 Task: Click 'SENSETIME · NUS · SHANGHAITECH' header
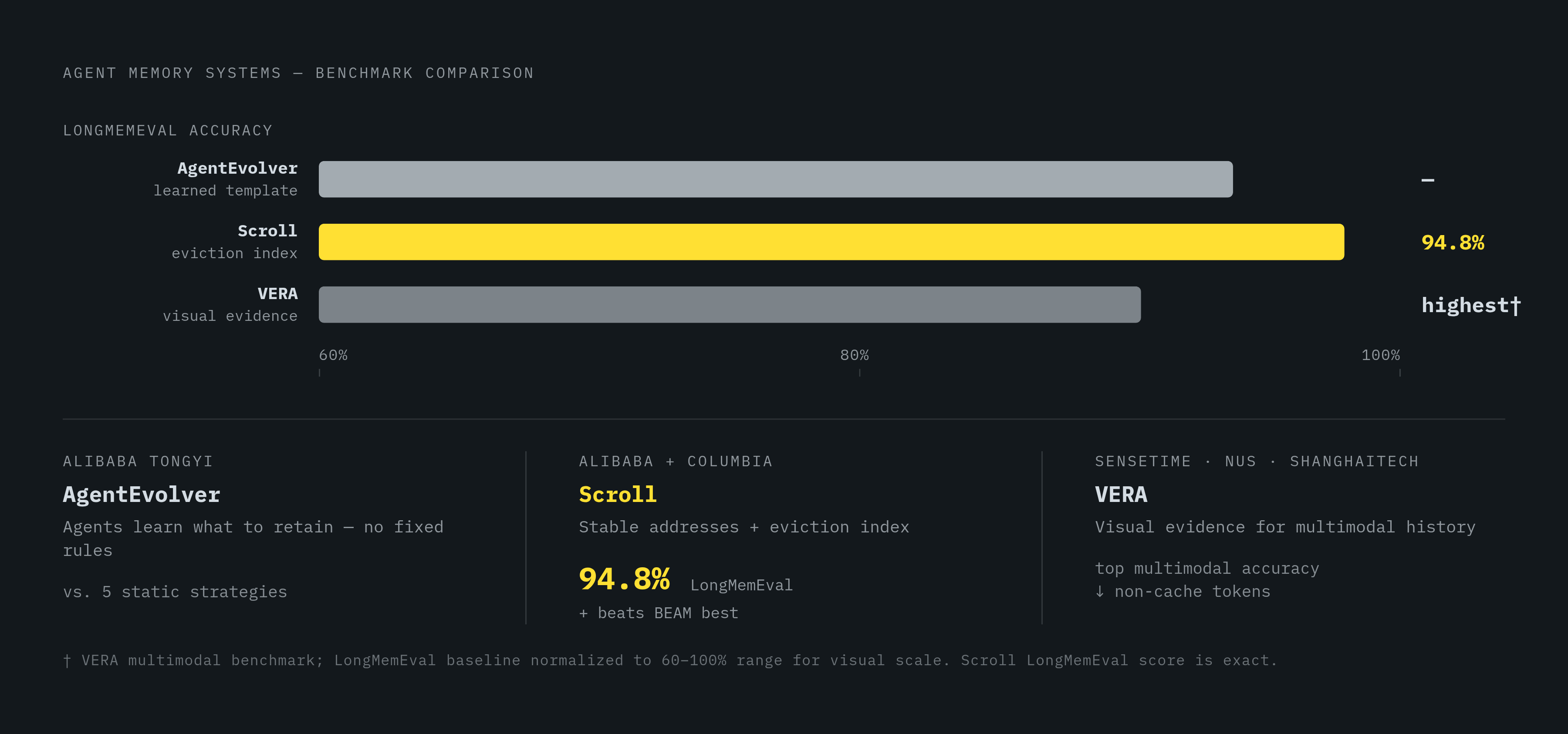(x=1256, y=461)
